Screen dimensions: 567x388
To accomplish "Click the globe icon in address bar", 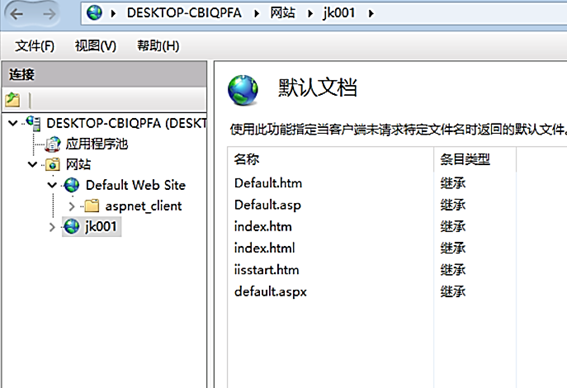I will [94, 13].
